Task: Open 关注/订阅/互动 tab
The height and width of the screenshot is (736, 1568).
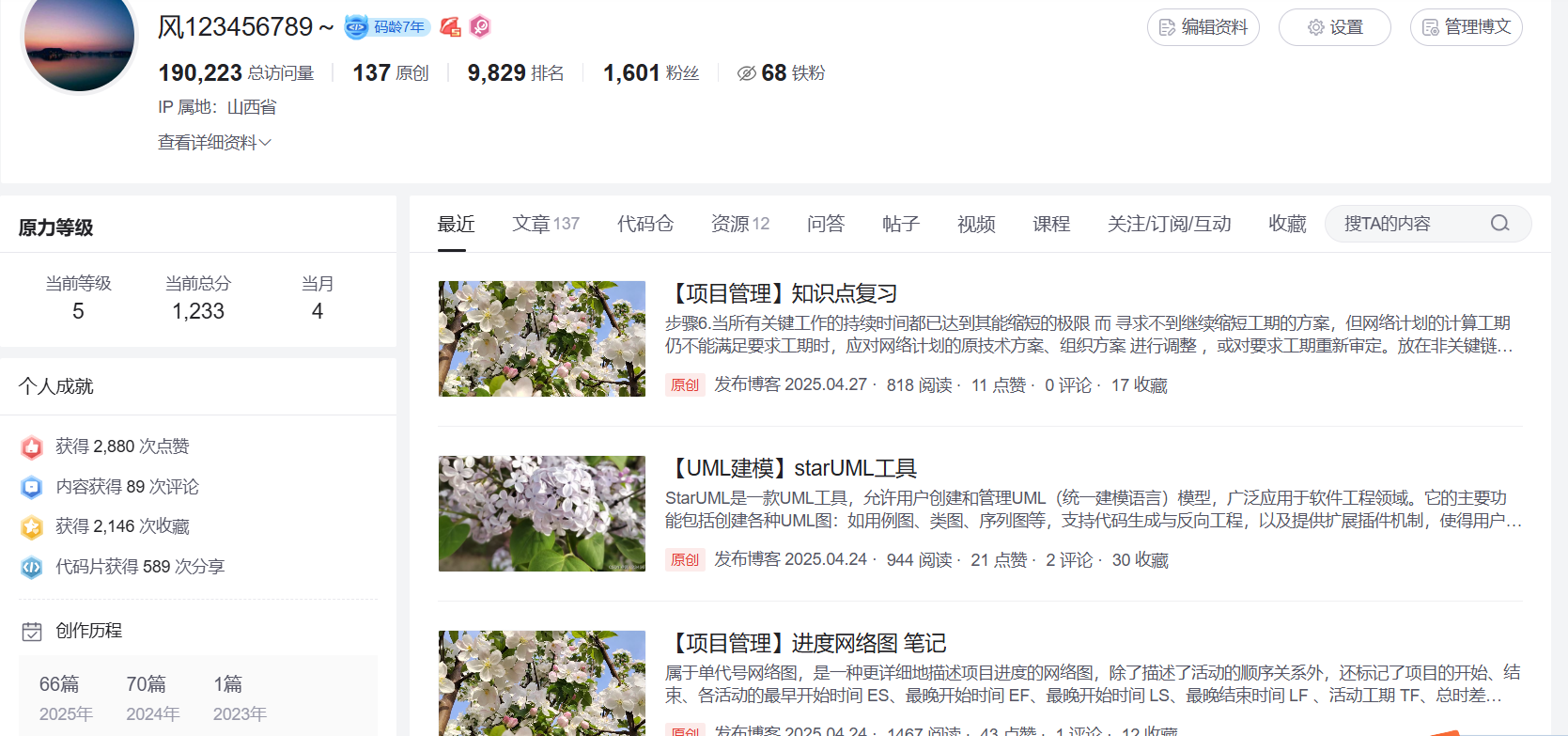Action: 1170,224
